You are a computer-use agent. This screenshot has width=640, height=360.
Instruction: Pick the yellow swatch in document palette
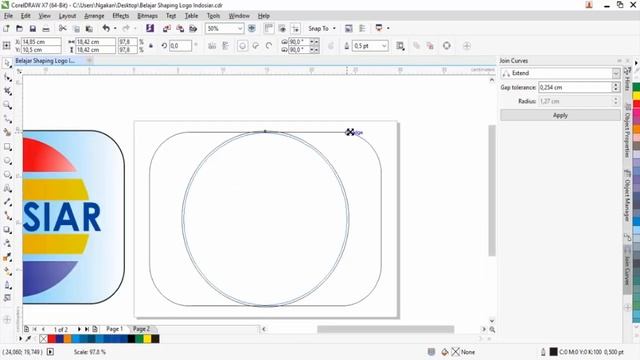coord(147,338)
